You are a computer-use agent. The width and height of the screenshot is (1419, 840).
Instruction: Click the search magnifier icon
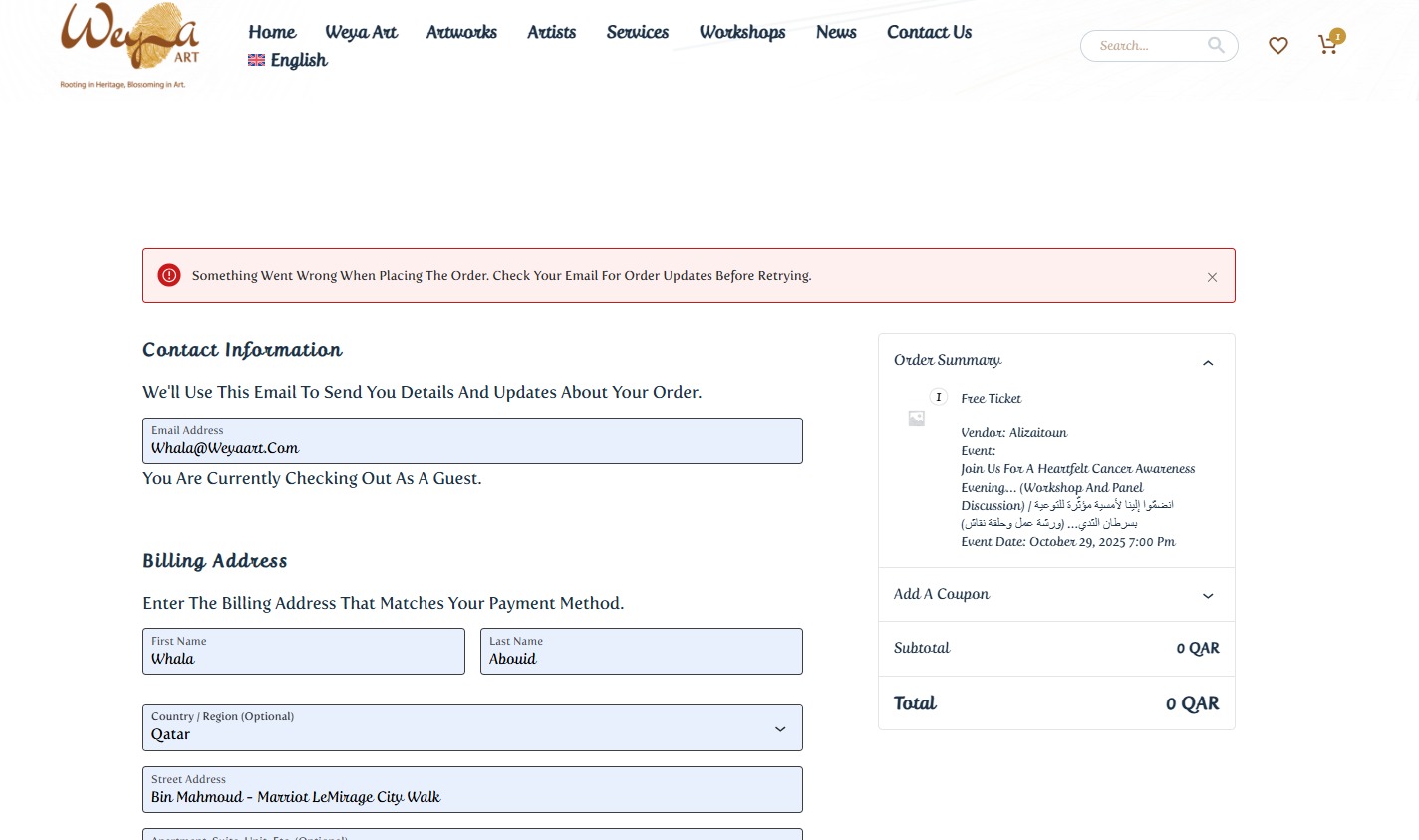[1216, 45]
